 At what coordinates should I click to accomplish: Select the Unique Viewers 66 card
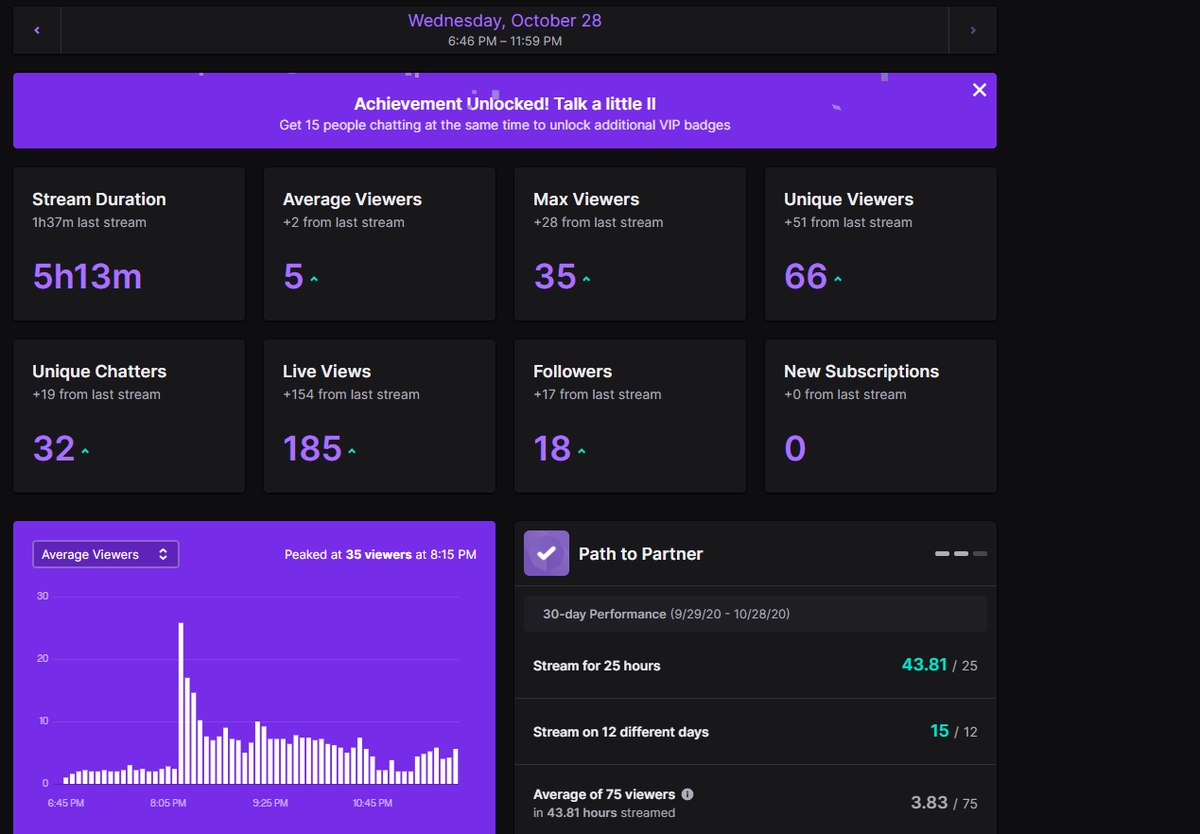880,244
